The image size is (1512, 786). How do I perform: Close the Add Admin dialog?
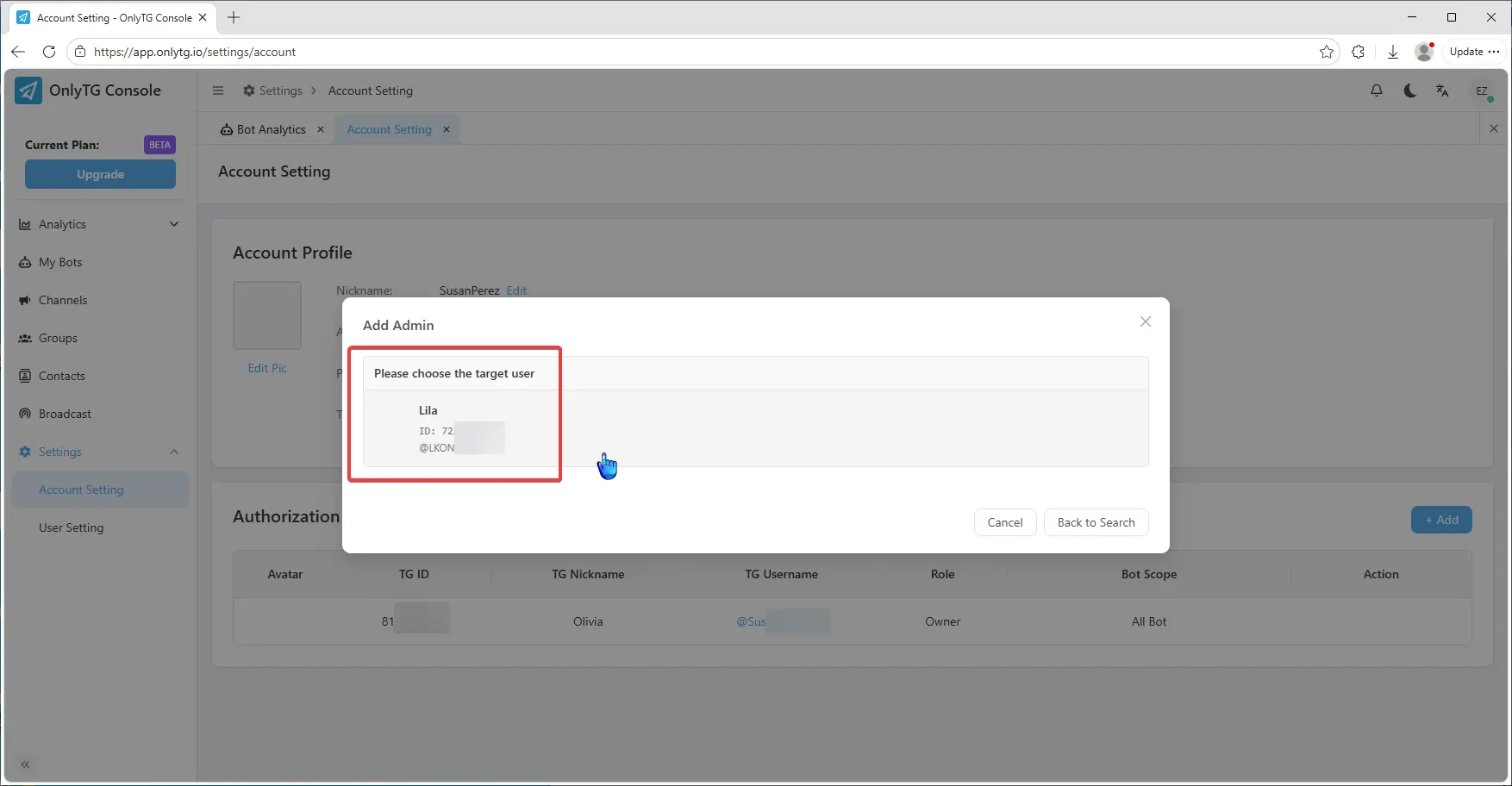(x=1145, y=321)
